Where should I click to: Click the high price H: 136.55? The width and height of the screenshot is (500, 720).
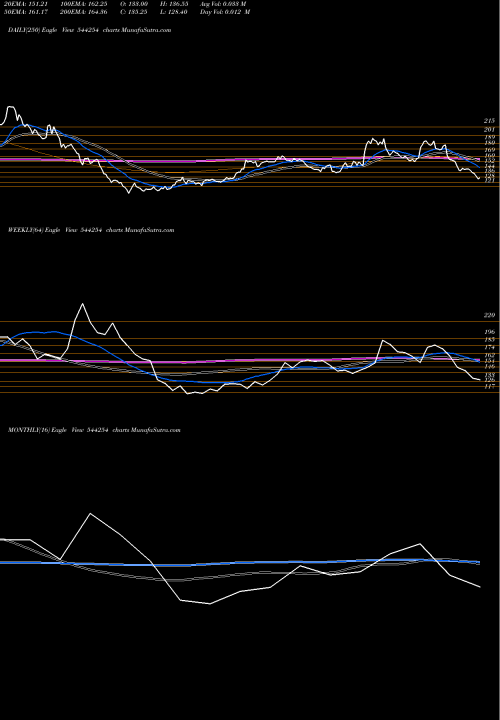(175, 4)
